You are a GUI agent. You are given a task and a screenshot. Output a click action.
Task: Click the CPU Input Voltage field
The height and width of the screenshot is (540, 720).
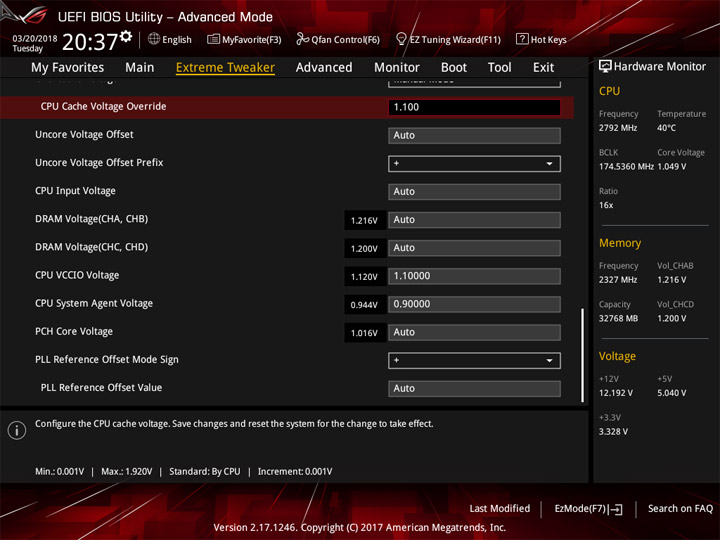pos(474,191)
